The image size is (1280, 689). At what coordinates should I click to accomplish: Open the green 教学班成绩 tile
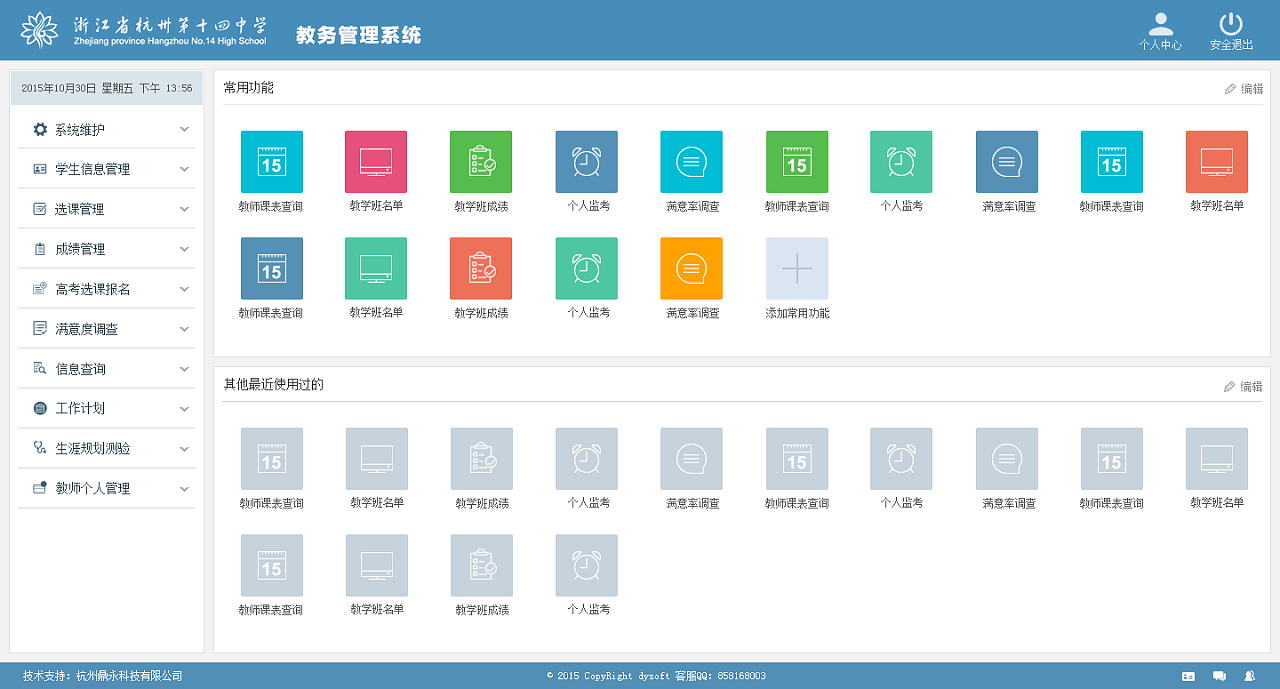coord(481,162)
